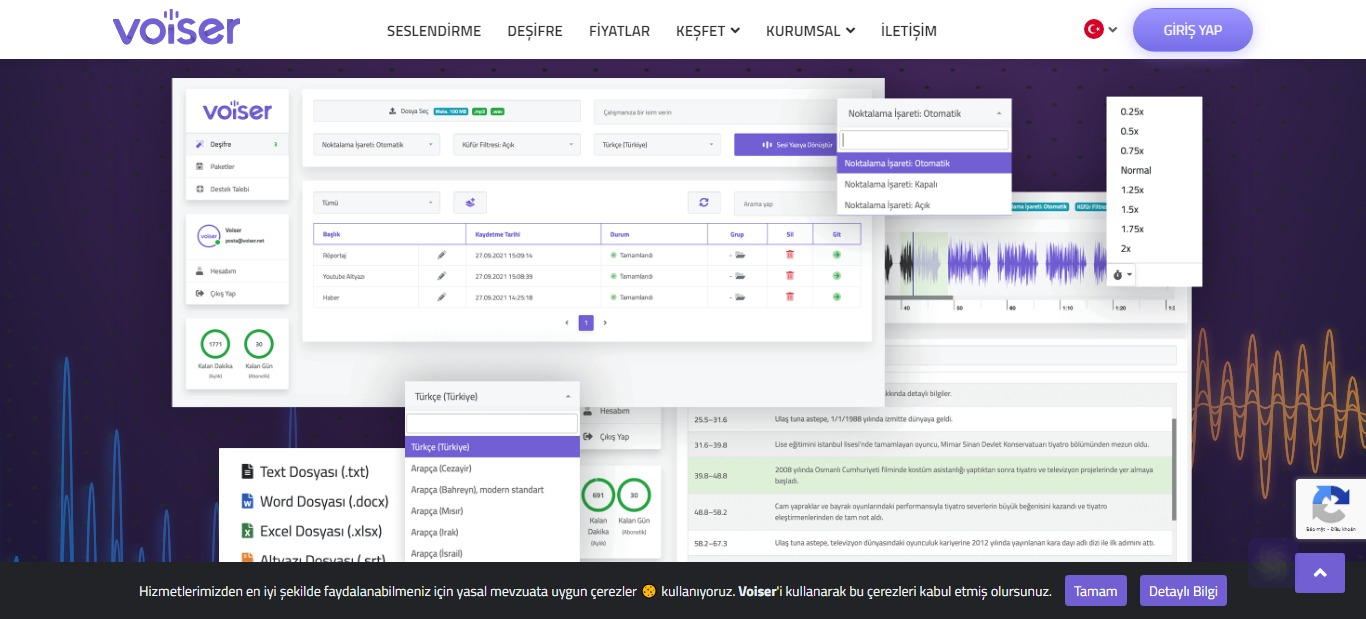This screenshot has height=619, width=1366.
Task: Go to next page arrow in pagination
Action: tap(604, 323)
